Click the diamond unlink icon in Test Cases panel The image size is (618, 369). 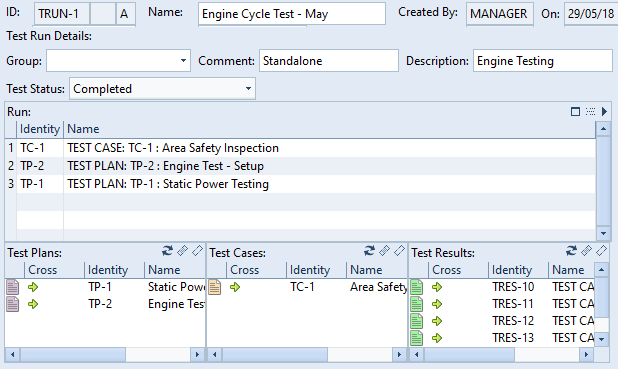click(399, 251)
